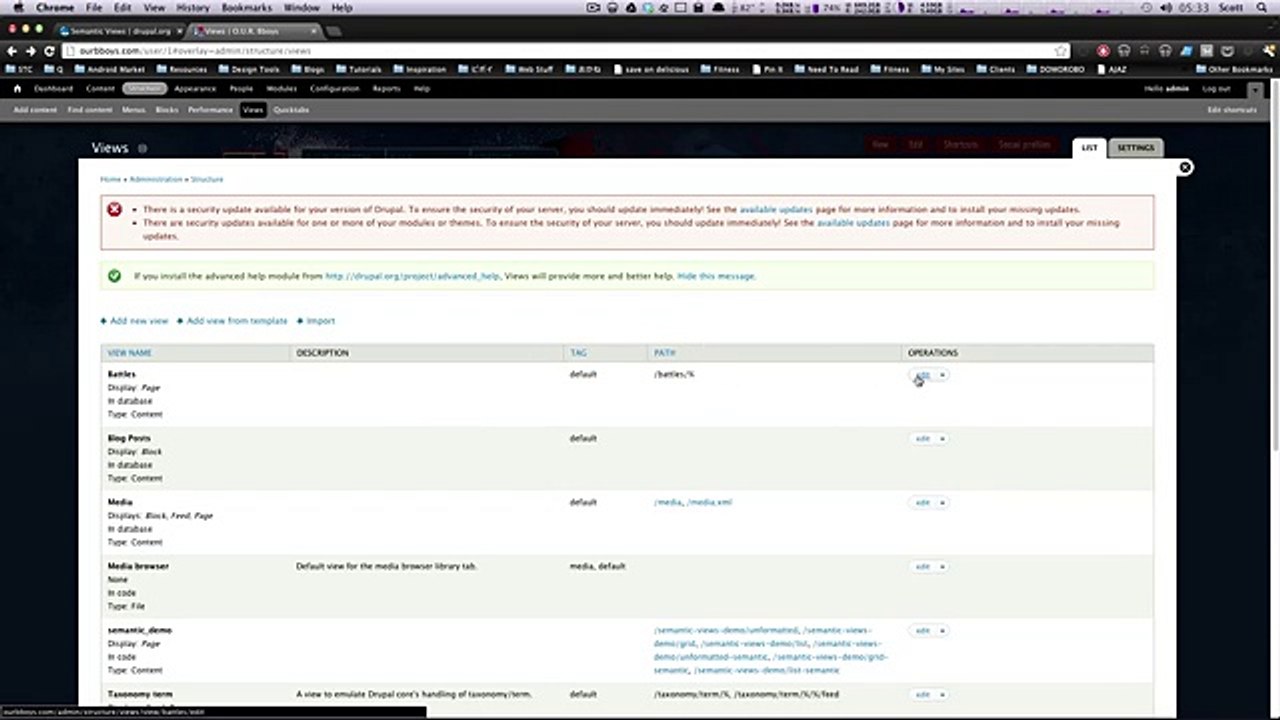Image resolution: width=1280 pixels, height=720 pixels.
Task: Expand the edit dropdown arrow for Taxonomy term
Action: 942,695
